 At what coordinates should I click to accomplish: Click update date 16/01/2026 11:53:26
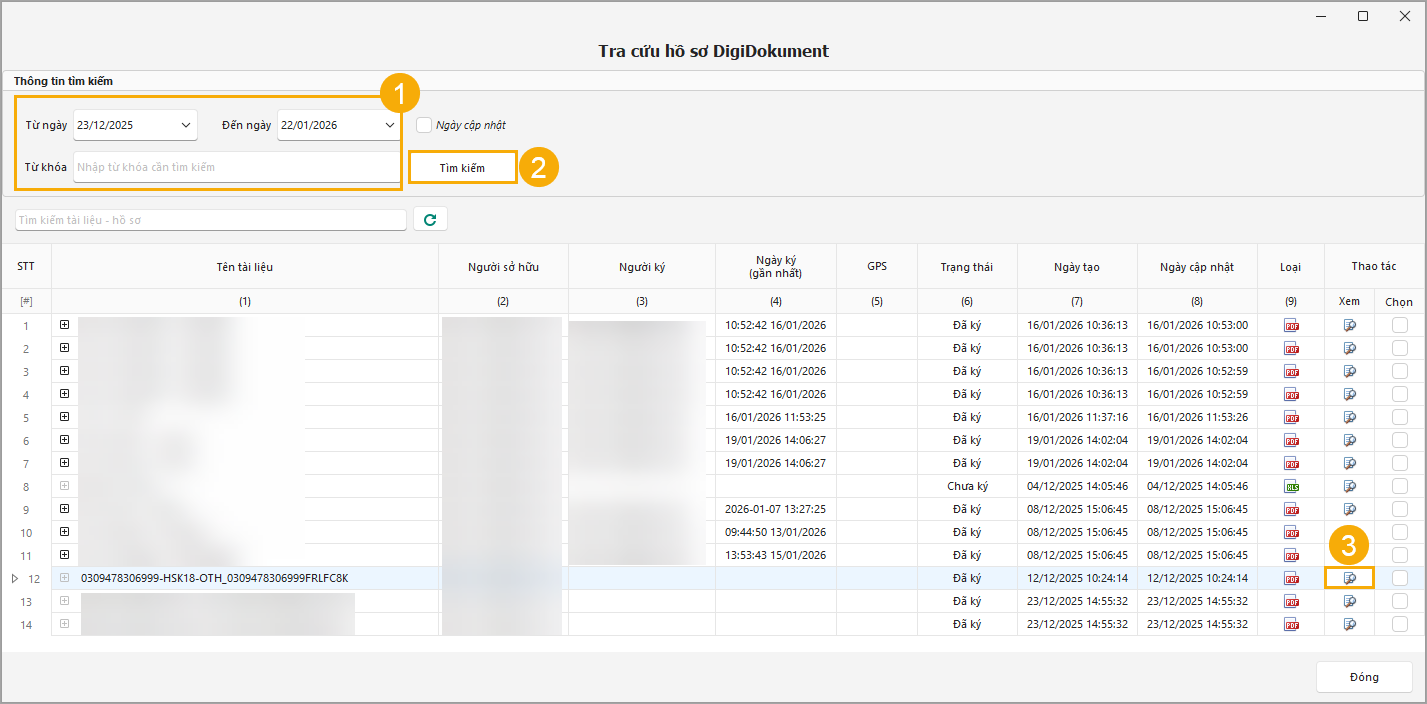pos(1197,417)
